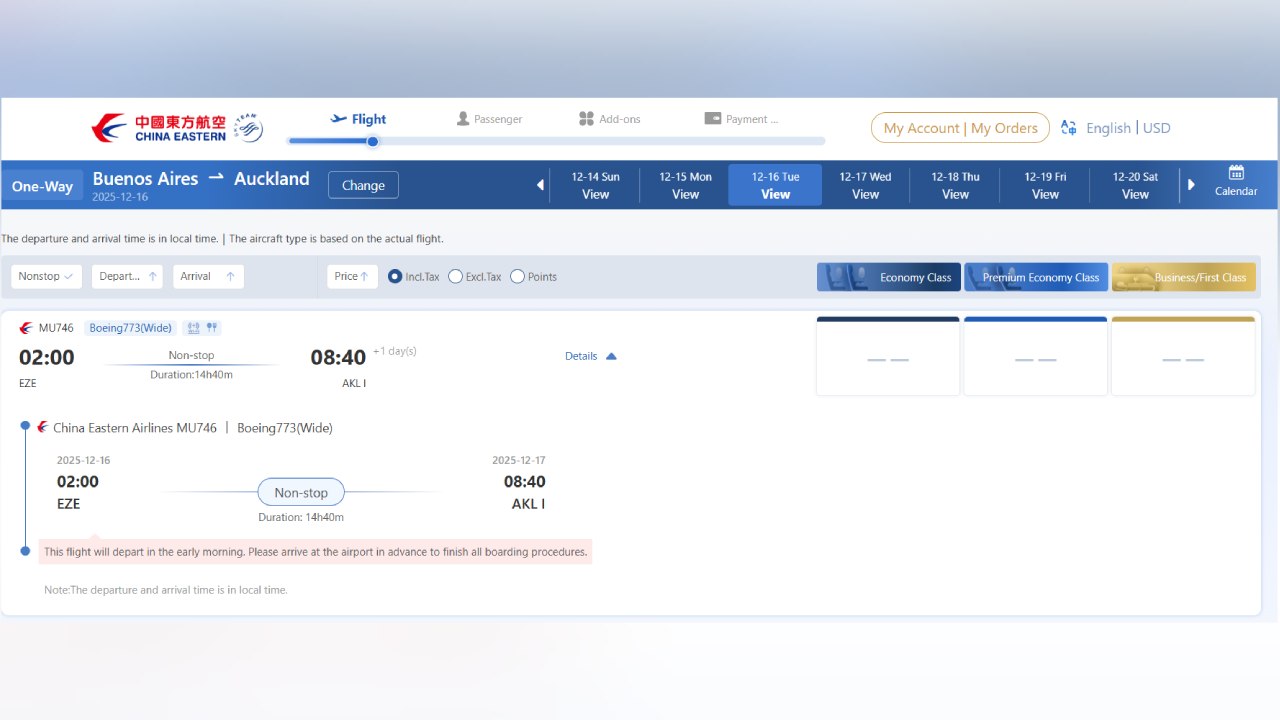Select the Points price option

point(517,277)
